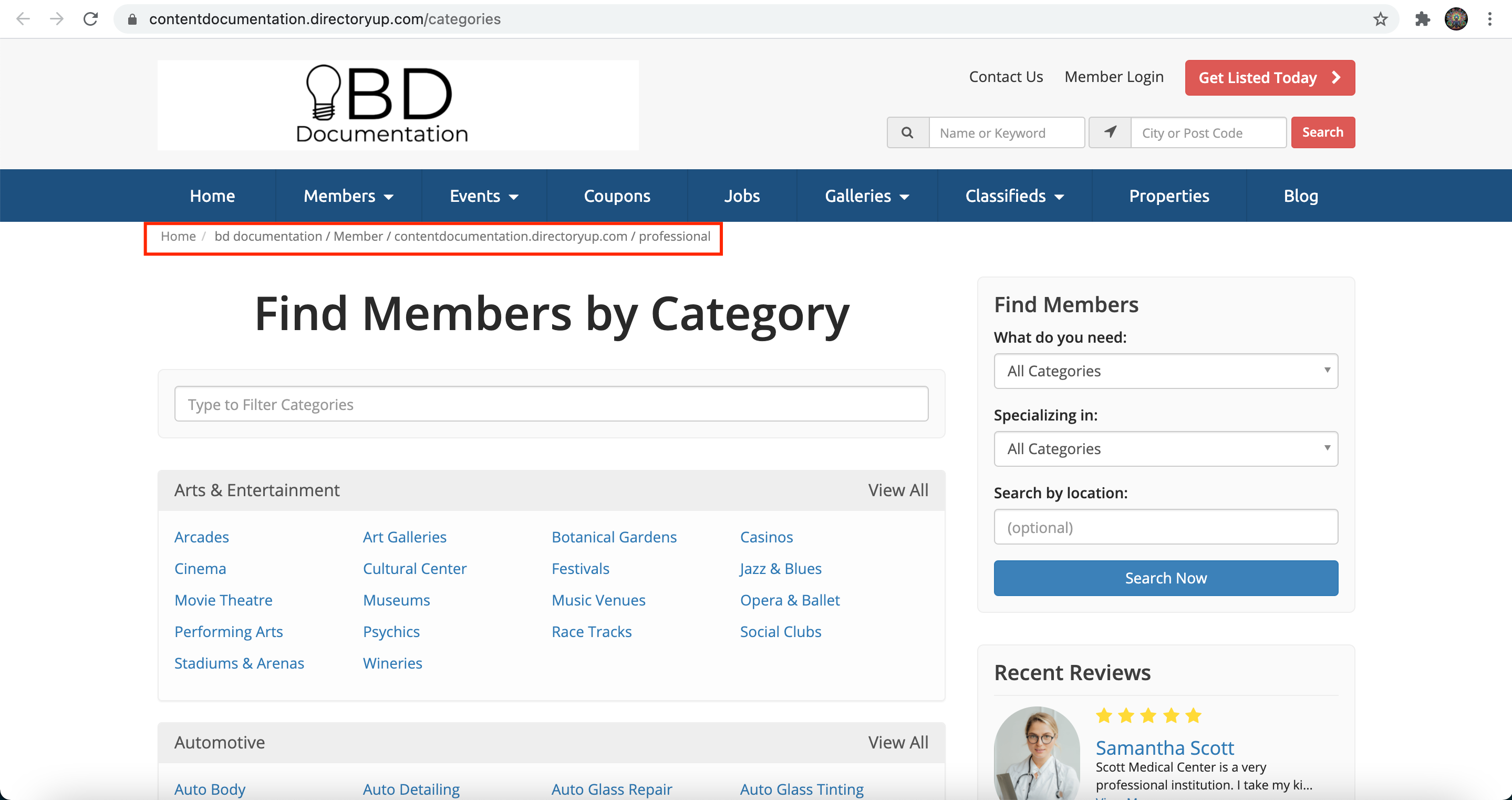Click the bookmark star icon
Screen dimensions: 1512x800
click(x=1381, y=19)
